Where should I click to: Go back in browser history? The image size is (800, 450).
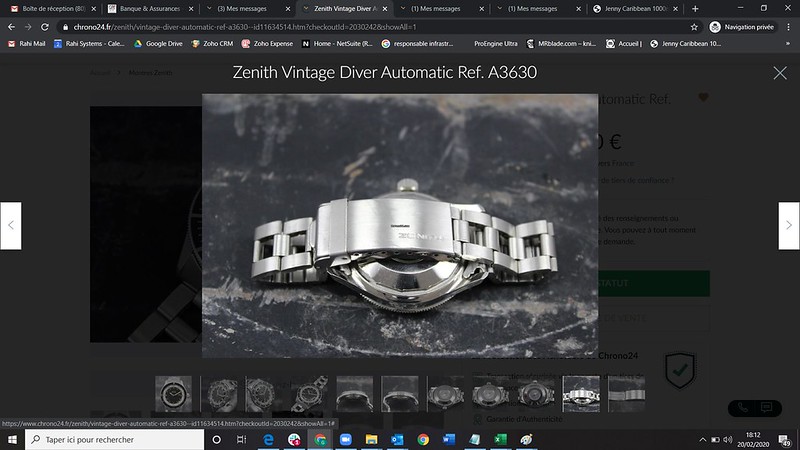tap(11, 27)
